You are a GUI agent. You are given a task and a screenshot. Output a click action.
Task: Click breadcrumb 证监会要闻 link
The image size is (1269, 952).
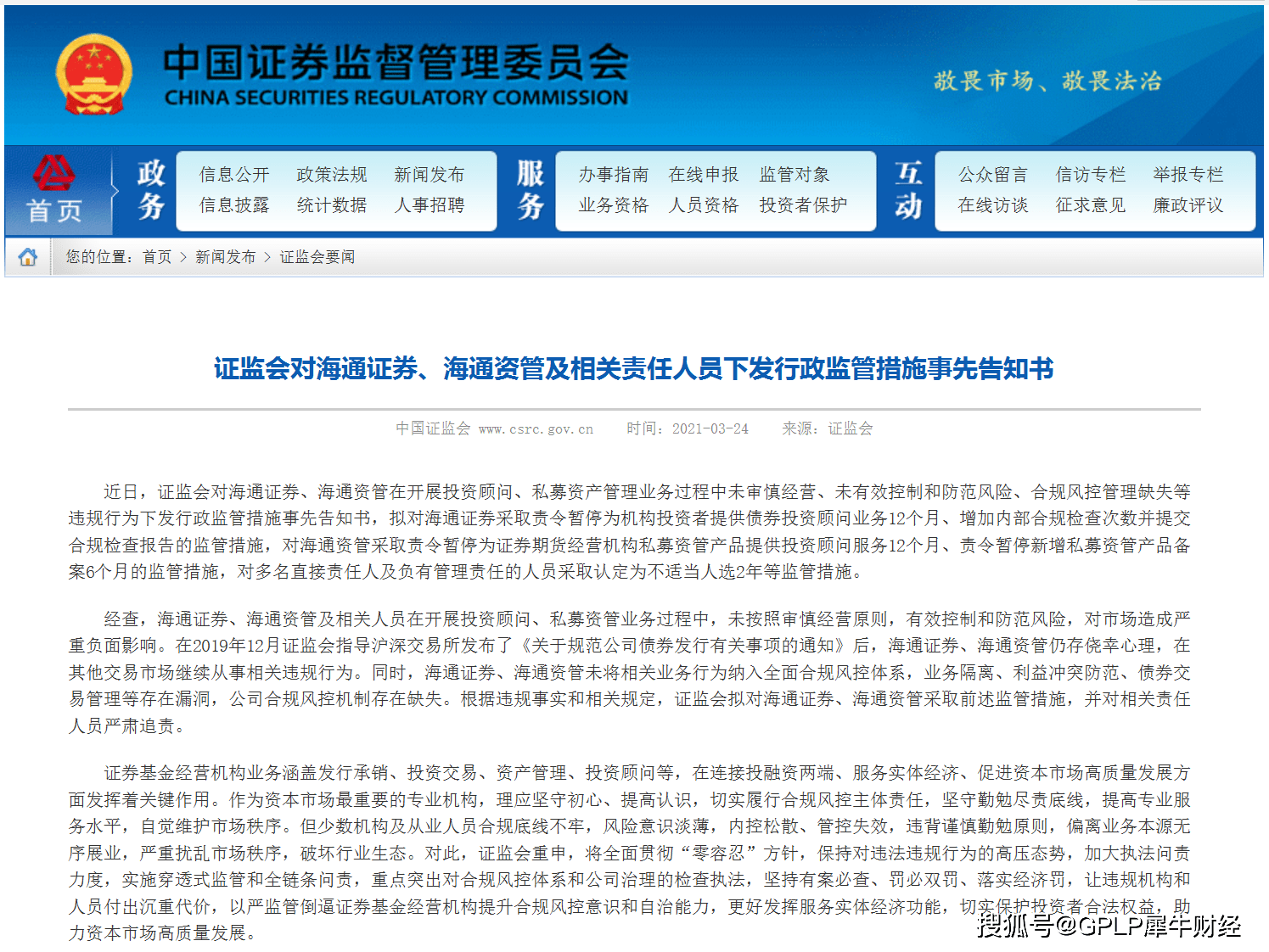(x=317, y=257)
